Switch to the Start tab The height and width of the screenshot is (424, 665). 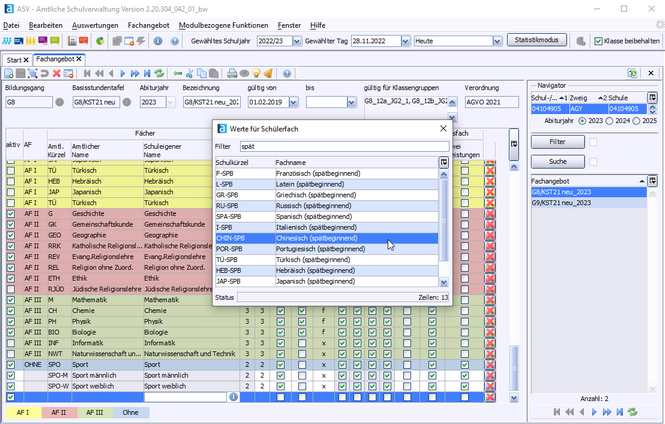point(15,60)
